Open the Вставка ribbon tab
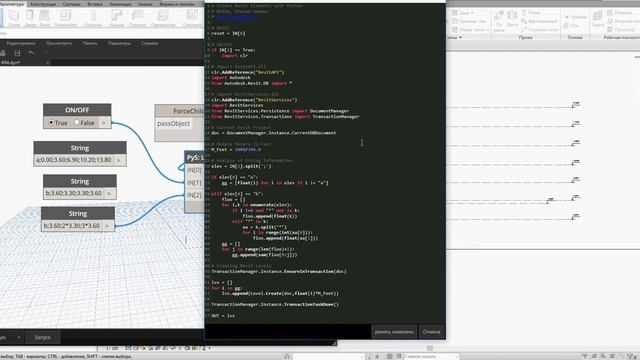Viewport: 640px width, 360px height. pos(95,4)
